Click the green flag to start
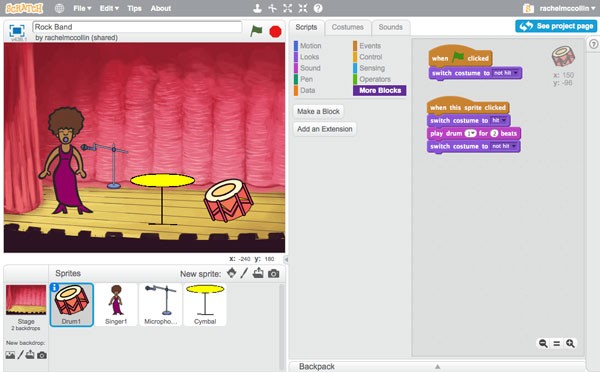The image size is (600, 372). click(256, 31)
